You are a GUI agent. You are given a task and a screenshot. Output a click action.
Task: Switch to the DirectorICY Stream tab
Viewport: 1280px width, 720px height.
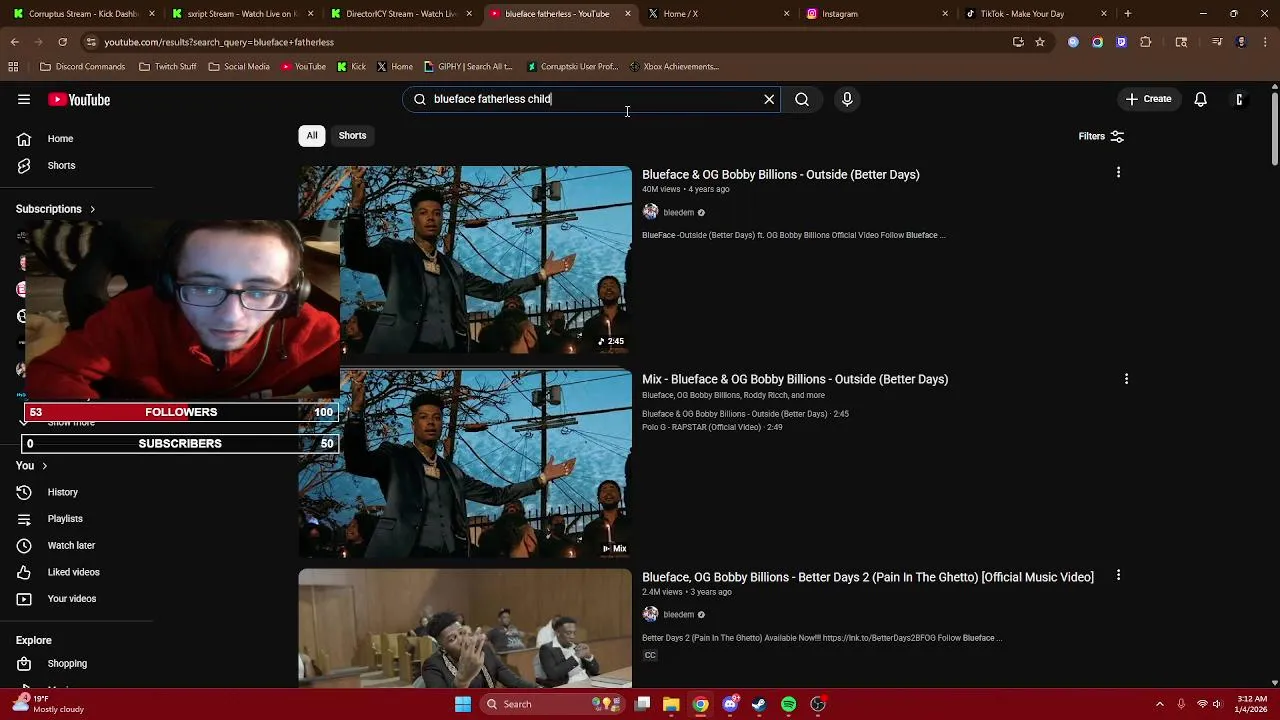pyautogui.click(x=401, y=14)
